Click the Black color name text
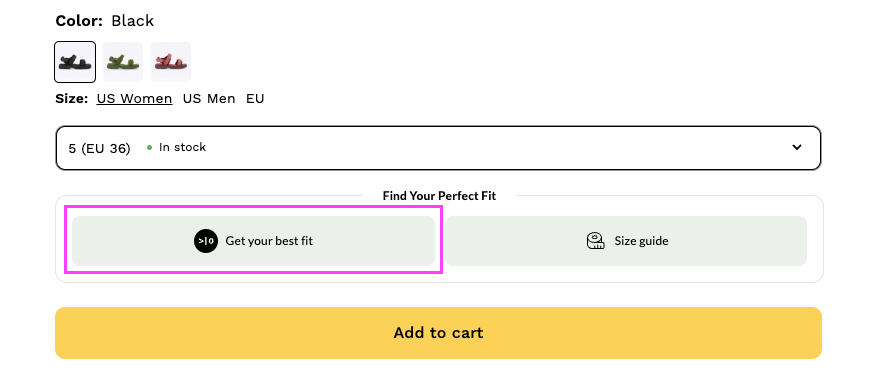Viewport: 875px width, 384px height. click(x=133, y=21)
